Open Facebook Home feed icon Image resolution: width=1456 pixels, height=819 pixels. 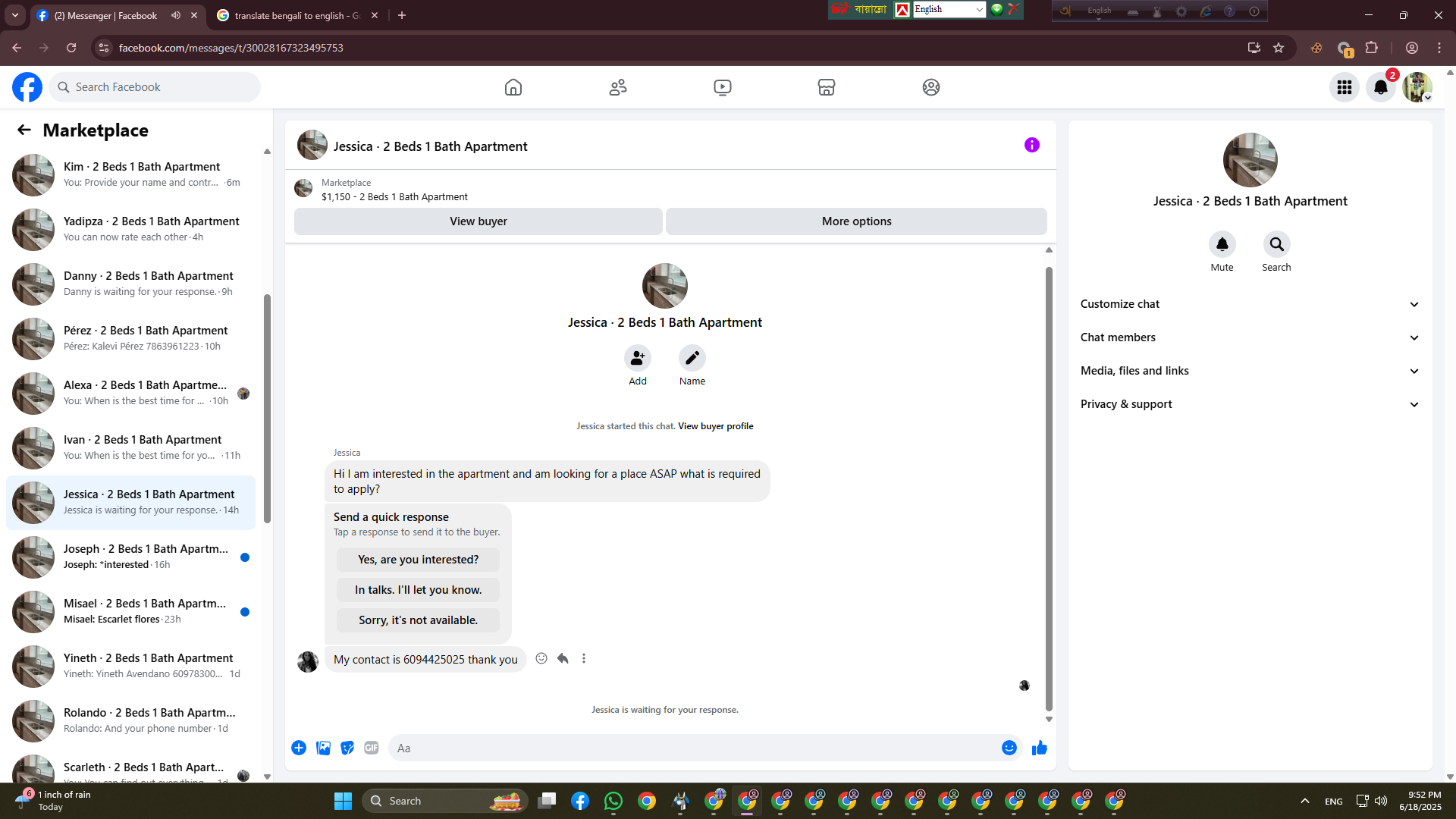(513, 87)
